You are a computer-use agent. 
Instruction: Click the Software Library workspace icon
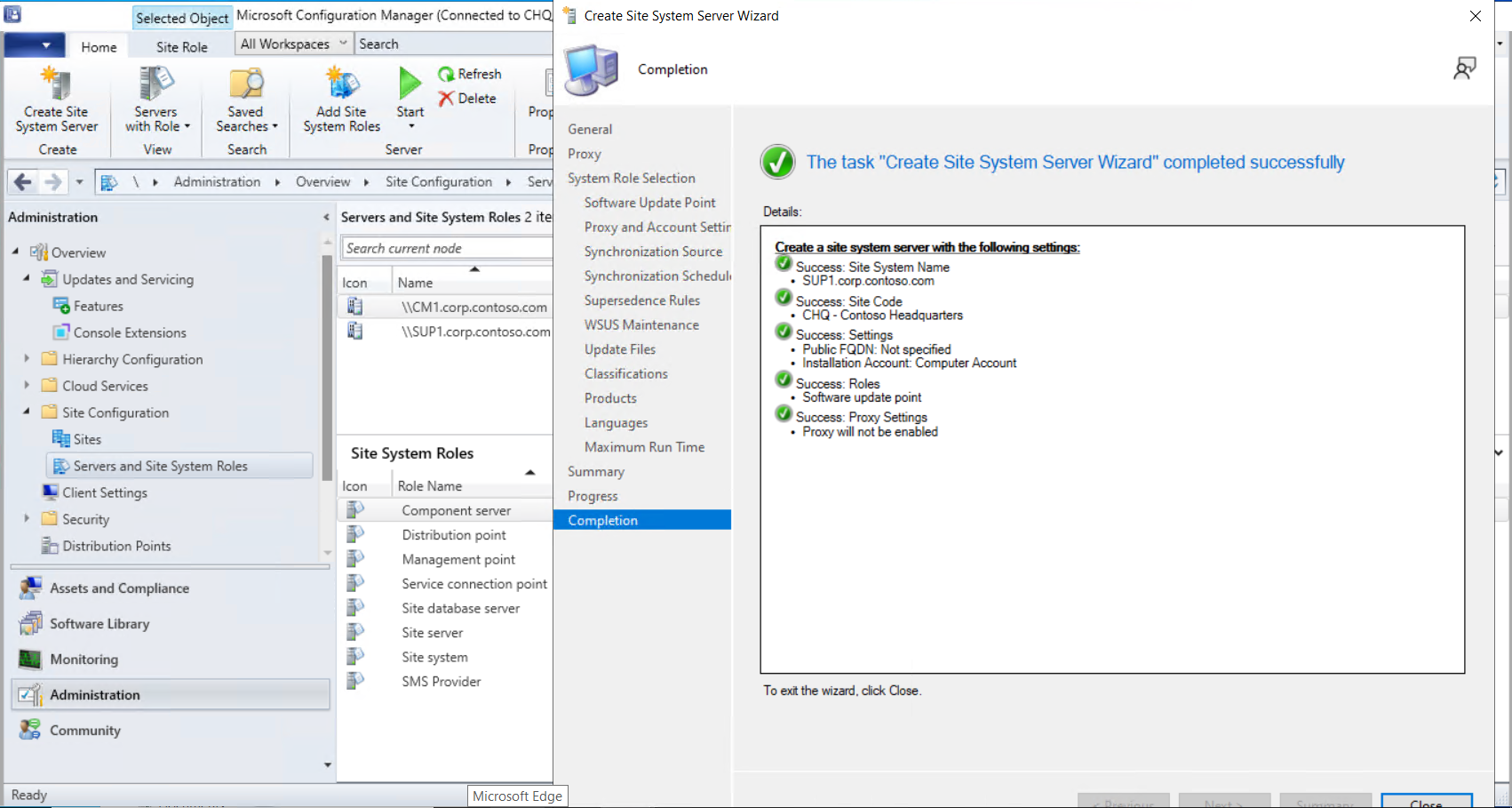coord(30,624)
